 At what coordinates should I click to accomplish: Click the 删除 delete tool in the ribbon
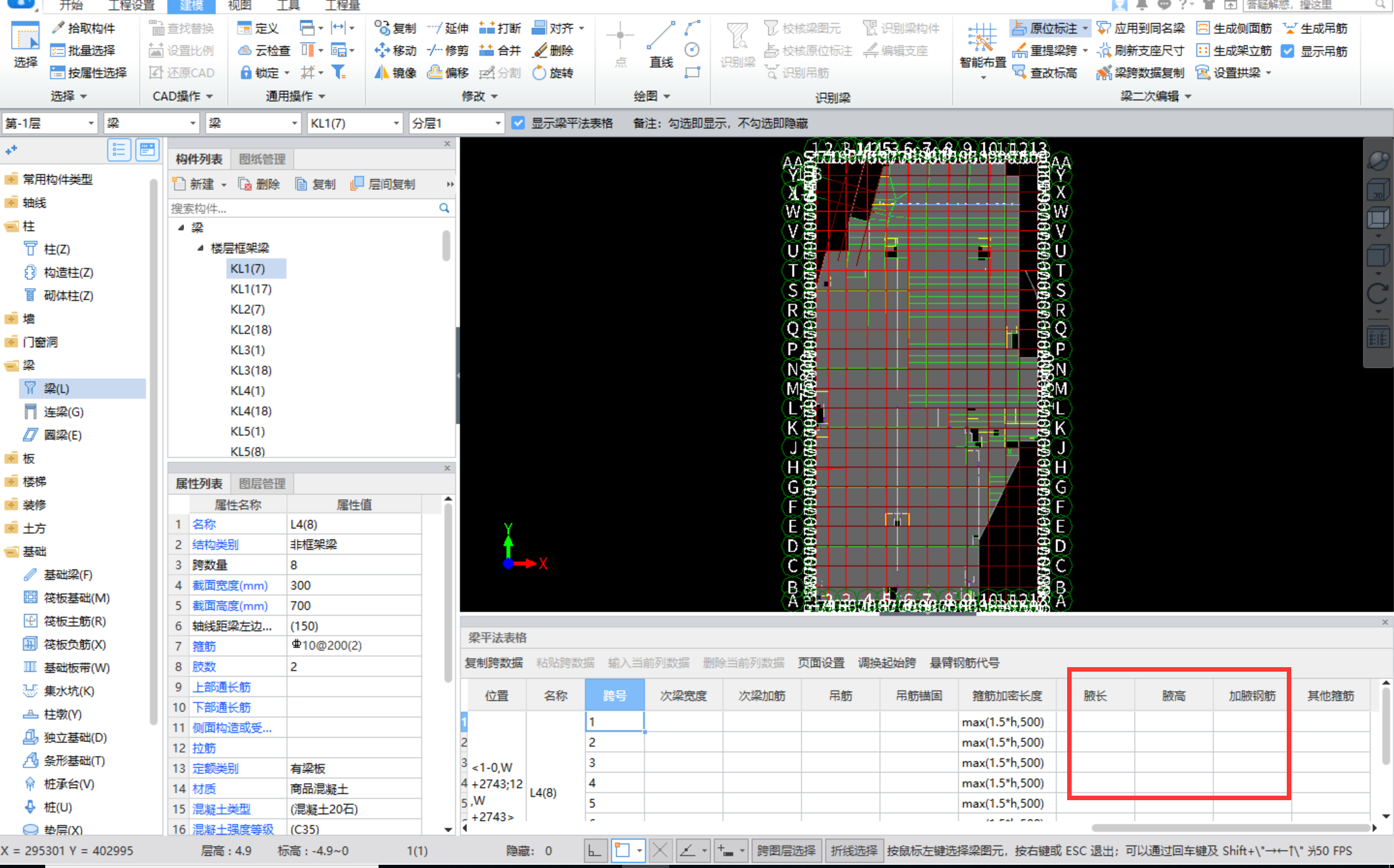click(x=553, y=50)
